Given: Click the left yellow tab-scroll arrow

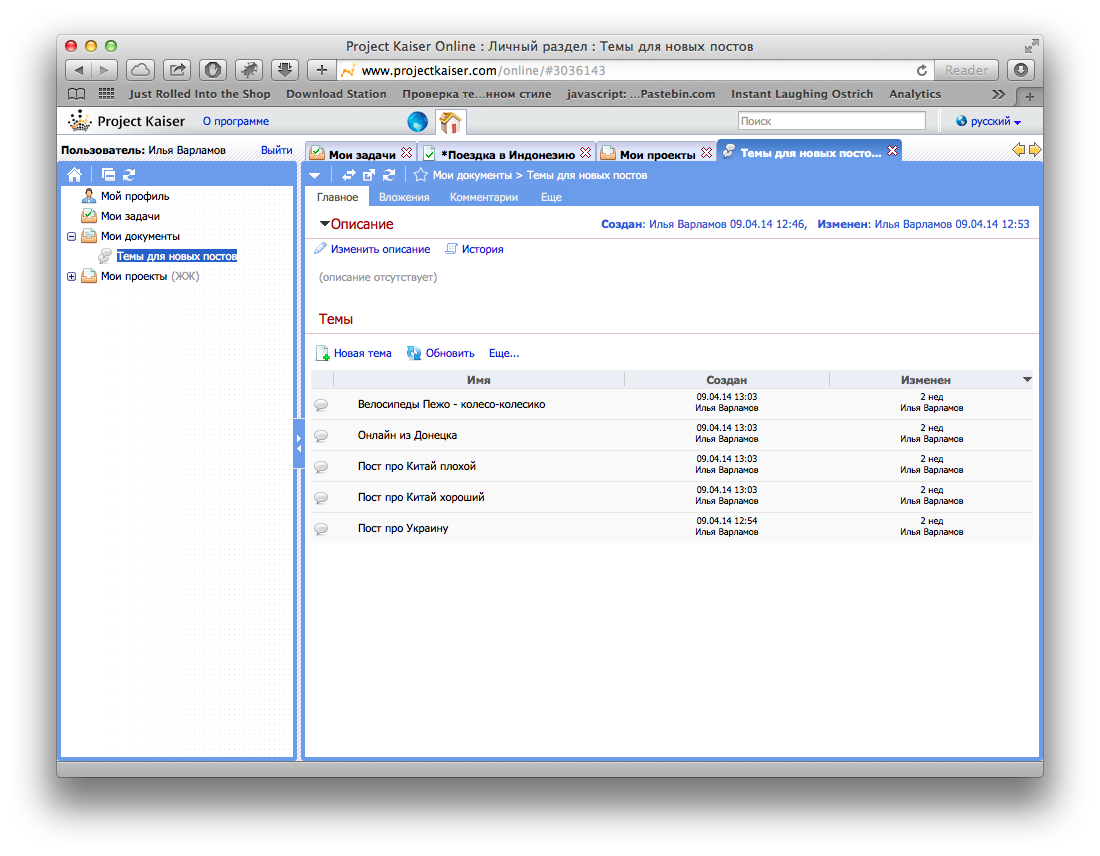Looking at the screenshot, I should tap(1019, 149).
